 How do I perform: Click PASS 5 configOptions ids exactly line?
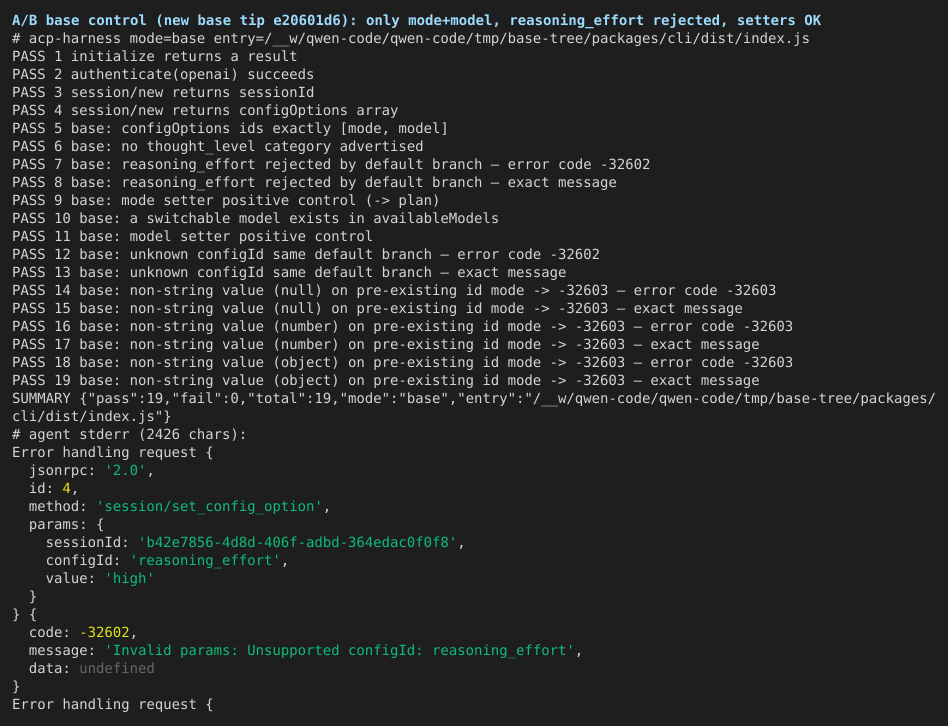[x=230, y=129]
